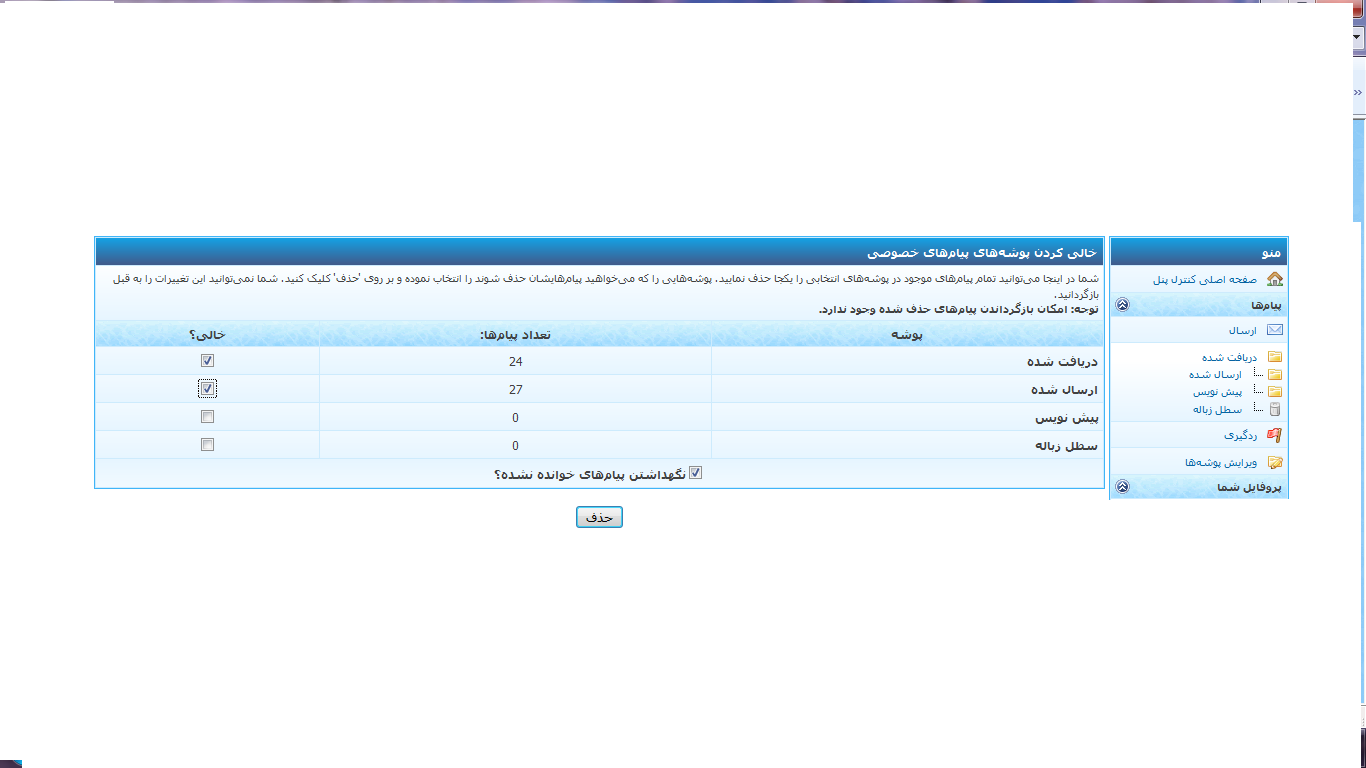The image size is (1366, 768).
Task: Open the سطل زباله folder link
Action: coord(1216,409)
